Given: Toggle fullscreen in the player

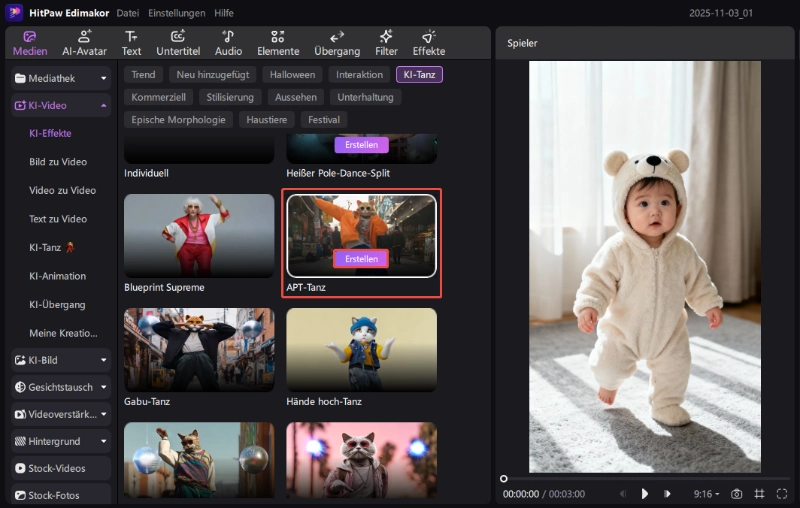Looking at the screenshot, I should (780, 494).
